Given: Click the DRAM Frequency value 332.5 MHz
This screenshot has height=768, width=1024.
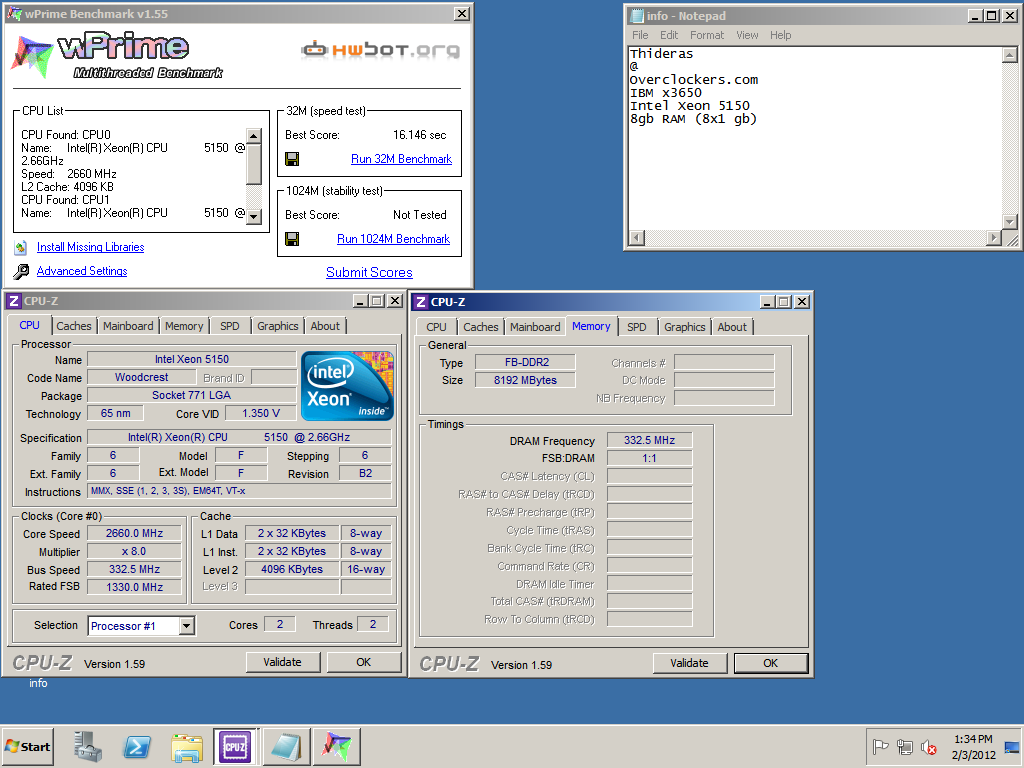Looking at the screenshot, I should coord(649,440).
